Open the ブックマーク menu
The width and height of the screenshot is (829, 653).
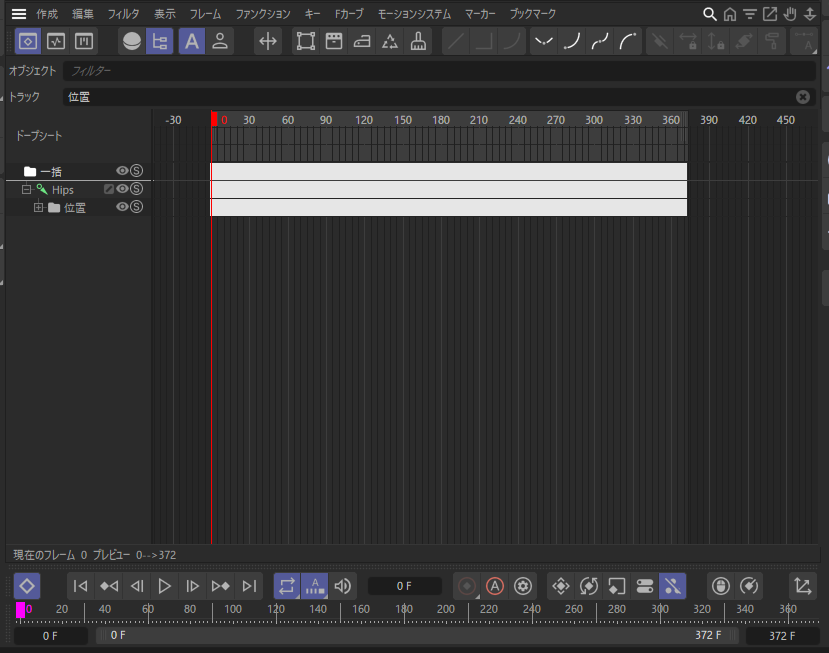(532, 14)
